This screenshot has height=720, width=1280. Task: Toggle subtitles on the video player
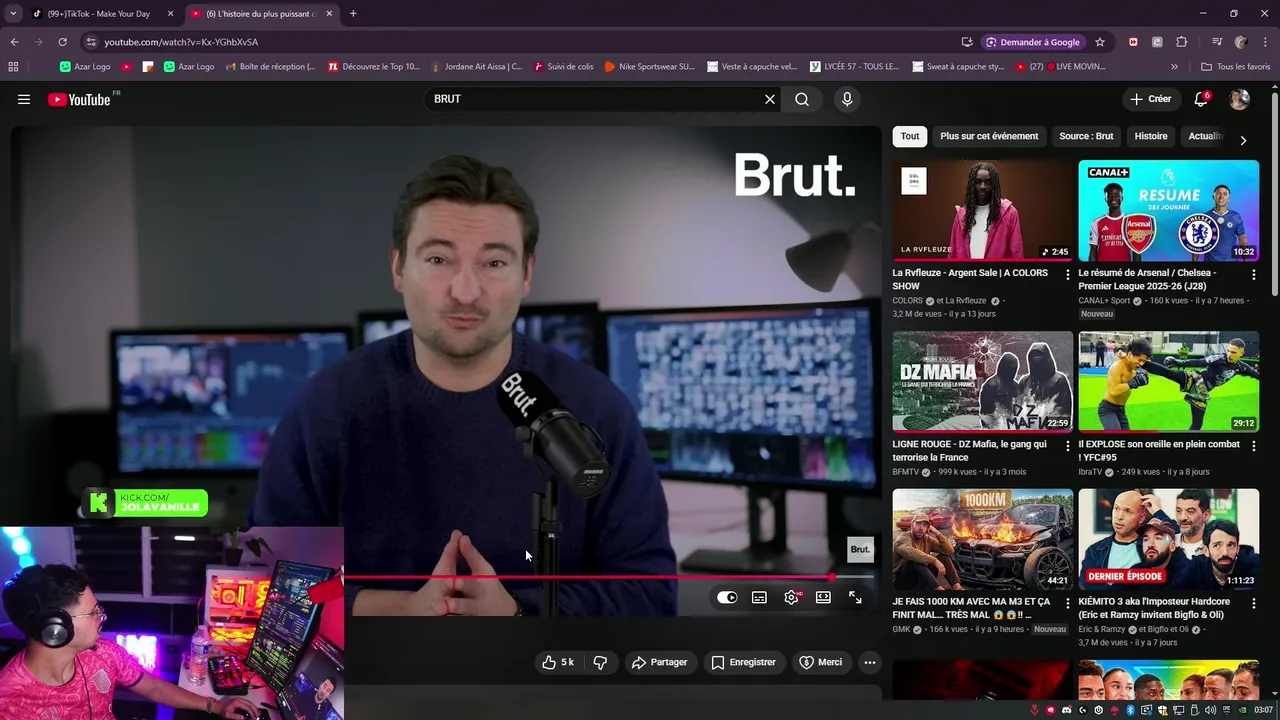tap(759, 597)
